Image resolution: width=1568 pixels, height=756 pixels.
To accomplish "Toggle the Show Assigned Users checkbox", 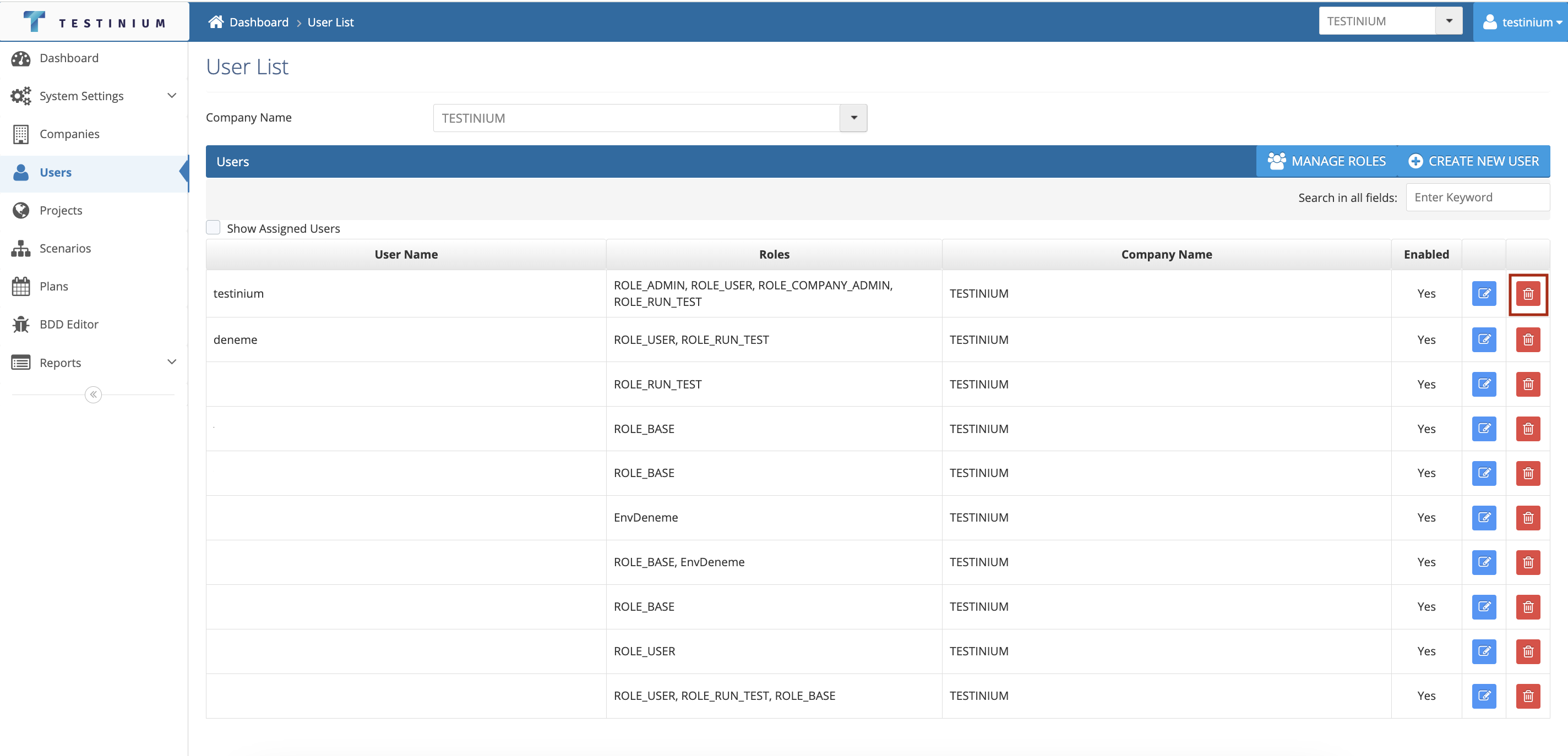I will click(x=213, y=227).
